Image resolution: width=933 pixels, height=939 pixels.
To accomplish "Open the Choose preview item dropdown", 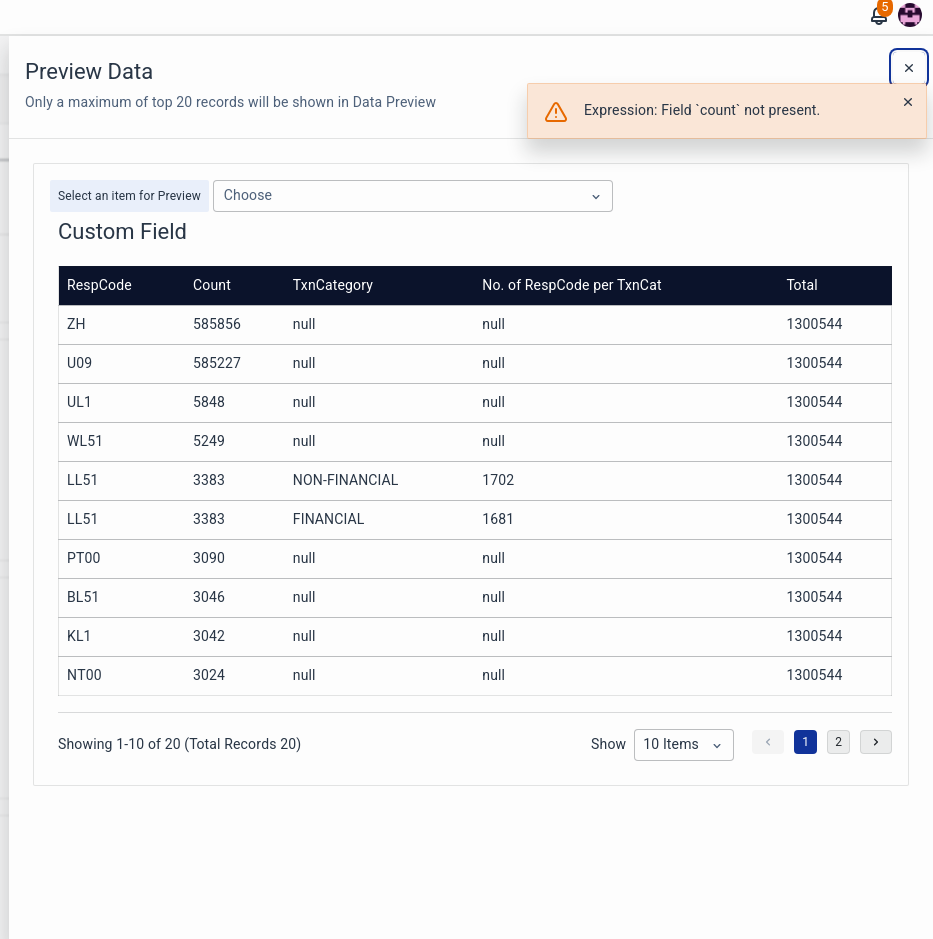I will (x=412, y=196).
